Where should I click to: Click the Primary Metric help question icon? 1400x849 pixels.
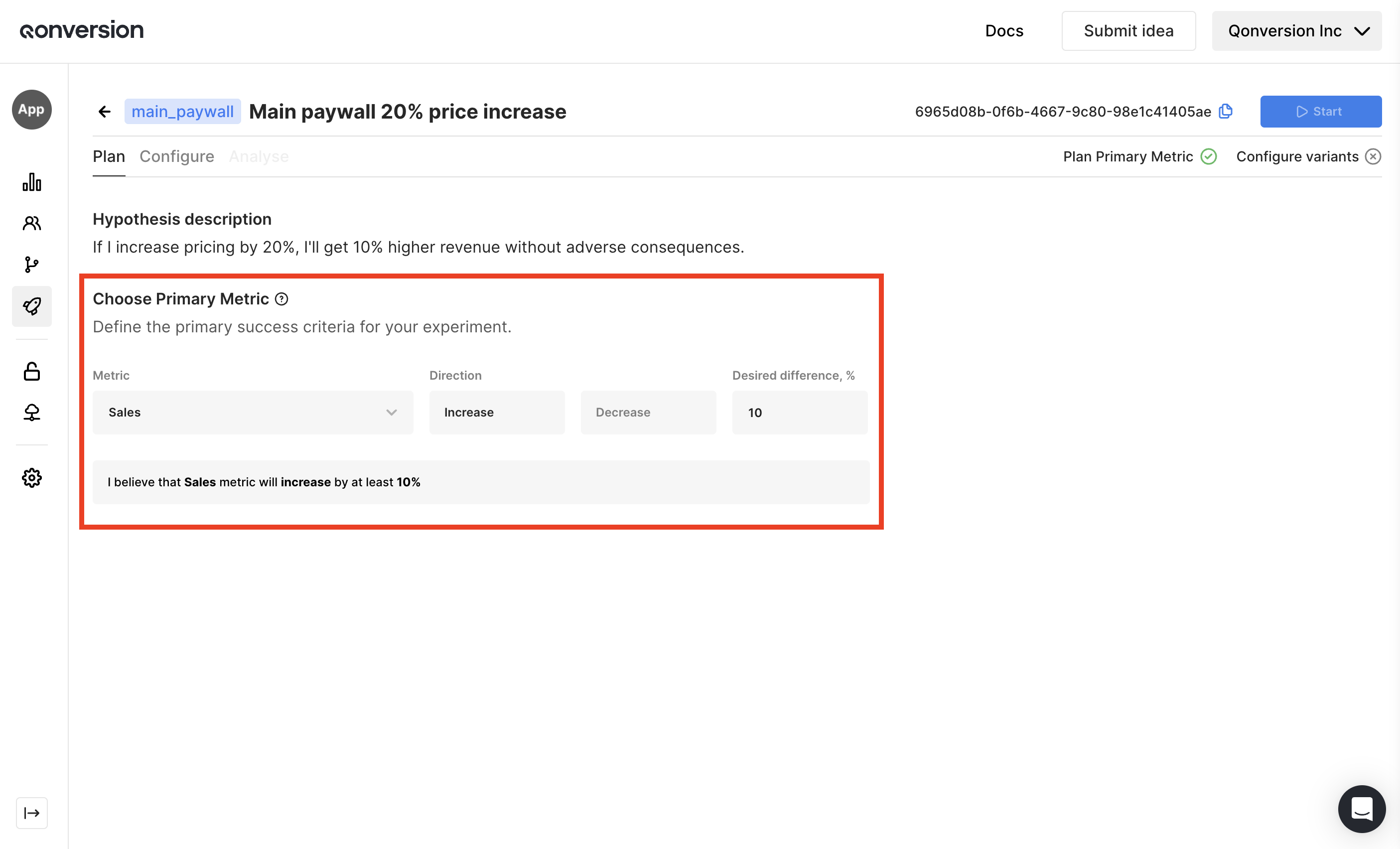[x=281, y=299]
